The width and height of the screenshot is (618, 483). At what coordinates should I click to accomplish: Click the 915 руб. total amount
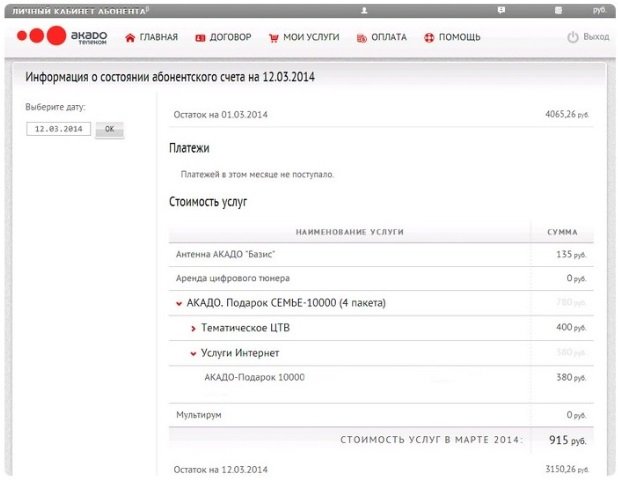tap(568, 440)
